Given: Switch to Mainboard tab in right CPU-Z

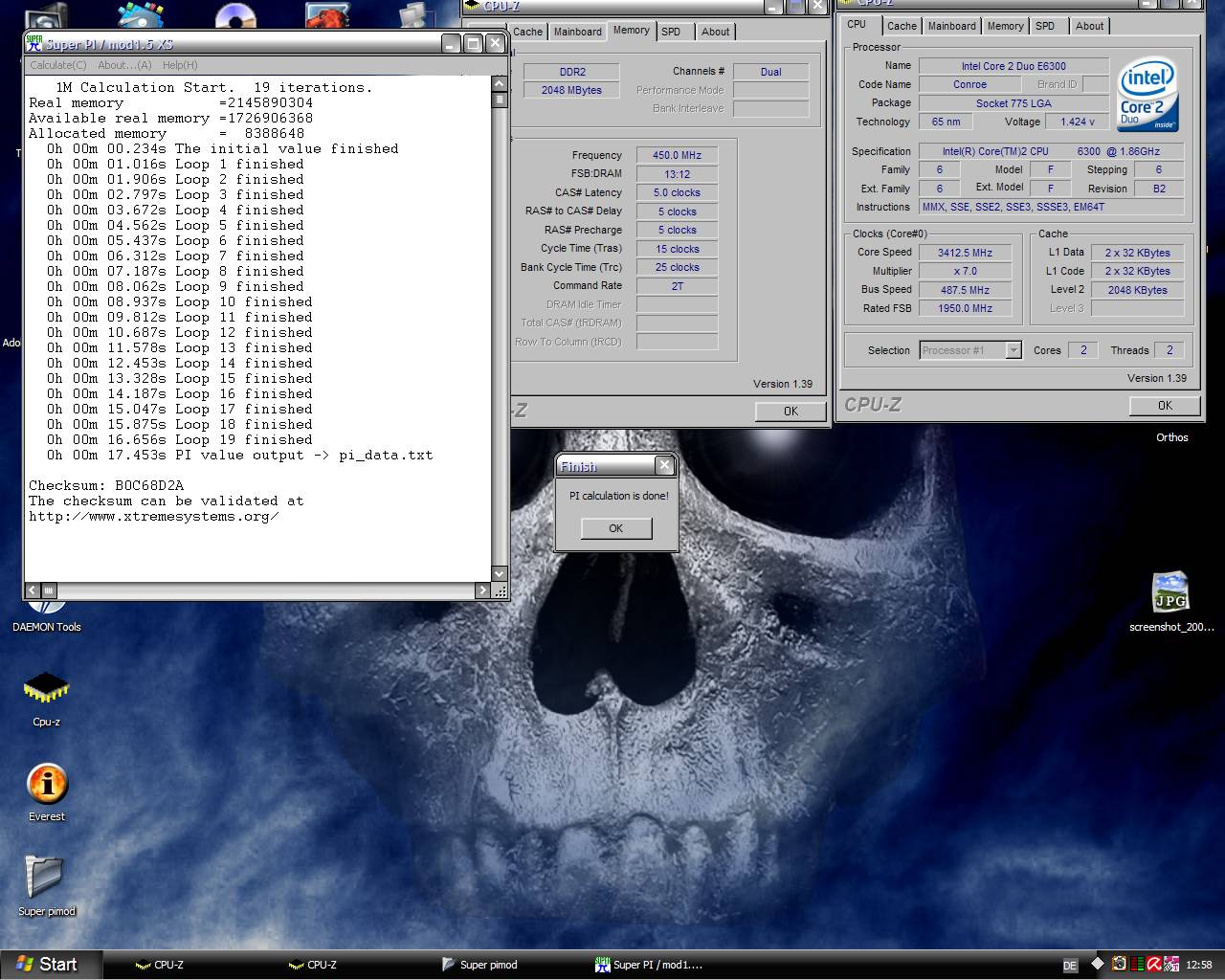Looking at the screenshot, I should coord(952,26).
